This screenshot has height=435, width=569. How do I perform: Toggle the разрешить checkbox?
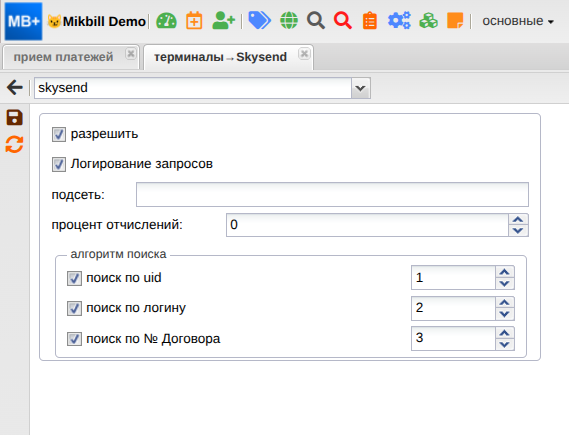tap(59, 134)
